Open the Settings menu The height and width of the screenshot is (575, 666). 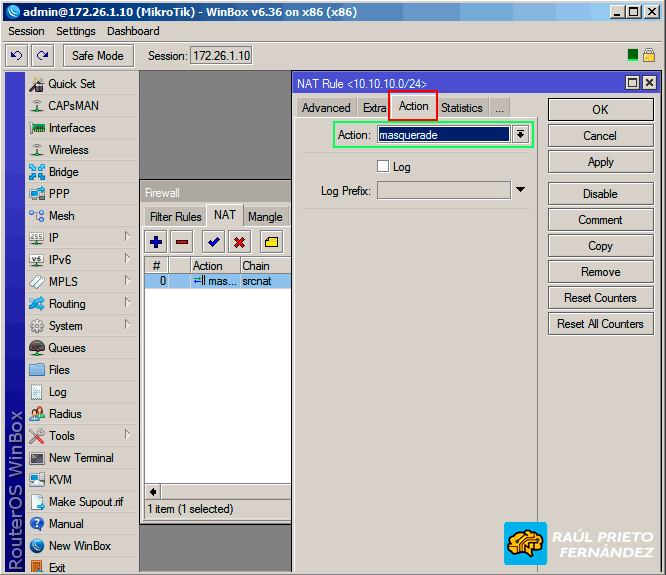pyautogui.click(x=76, y=32)
